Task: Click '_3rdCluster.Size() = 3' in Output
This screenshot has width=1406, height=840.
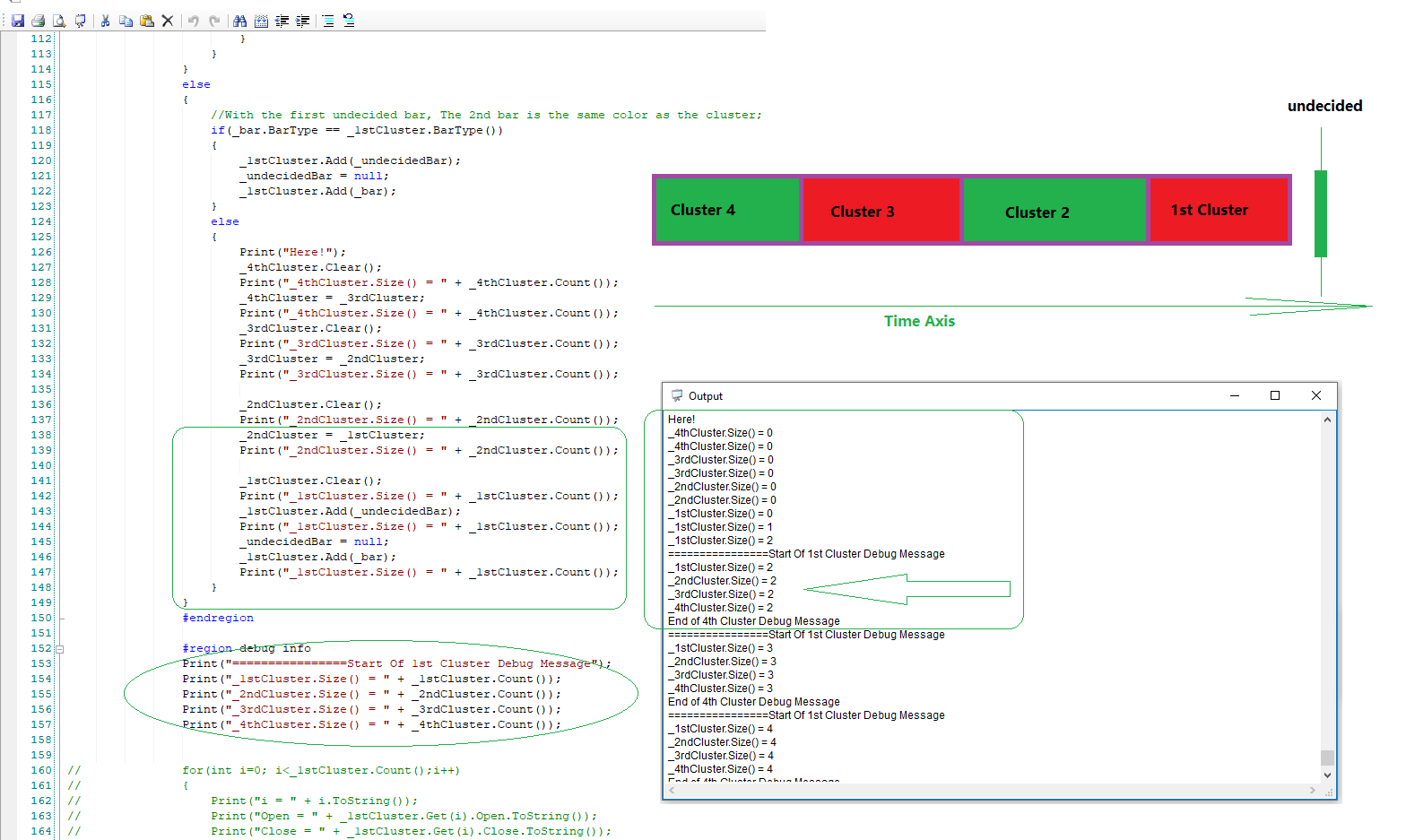Action: [720, 675]
